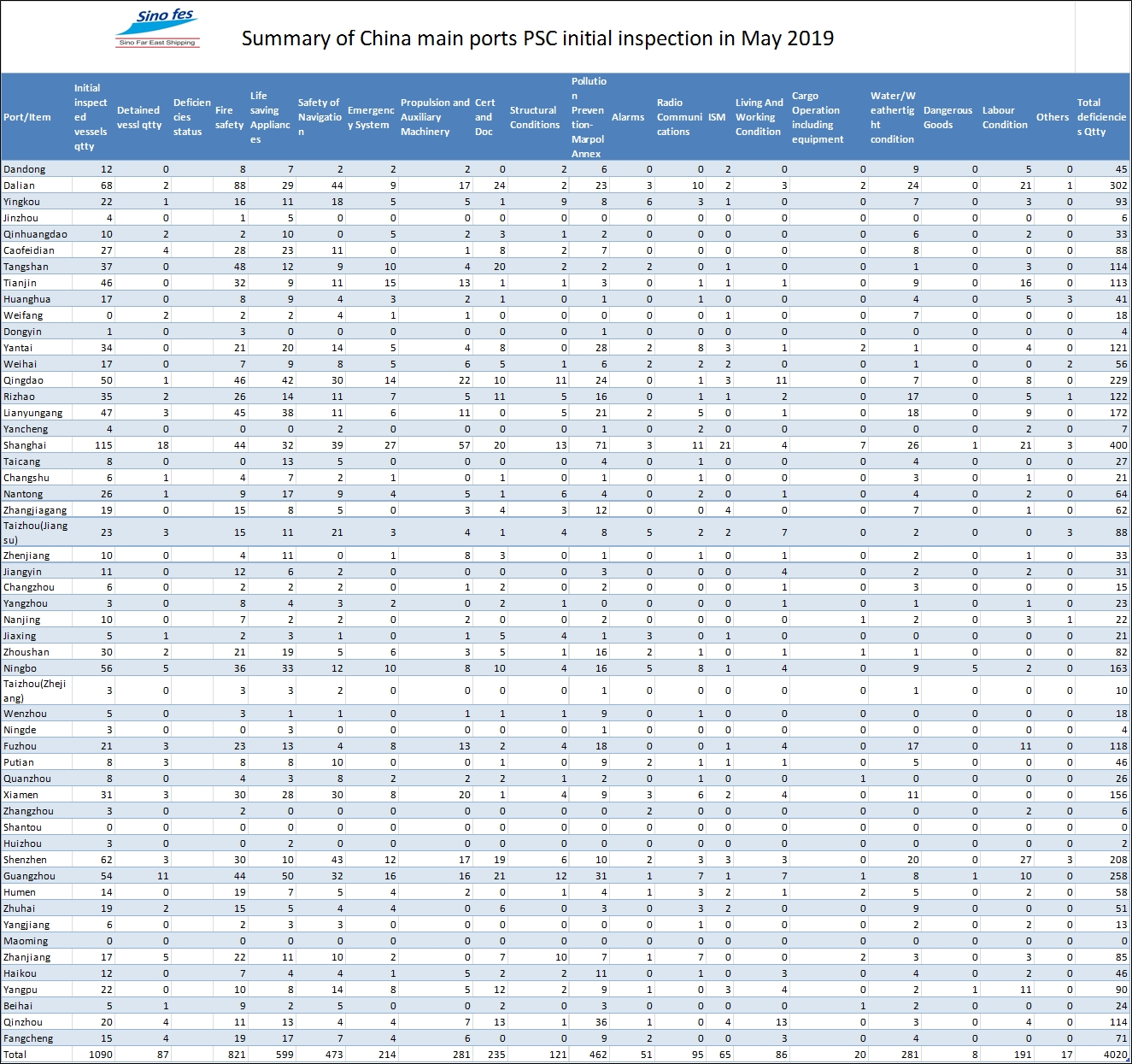Viewport: 1132px width, 1064px height.
Task: Select the Tangshan port row label
Action: [26, 267]
